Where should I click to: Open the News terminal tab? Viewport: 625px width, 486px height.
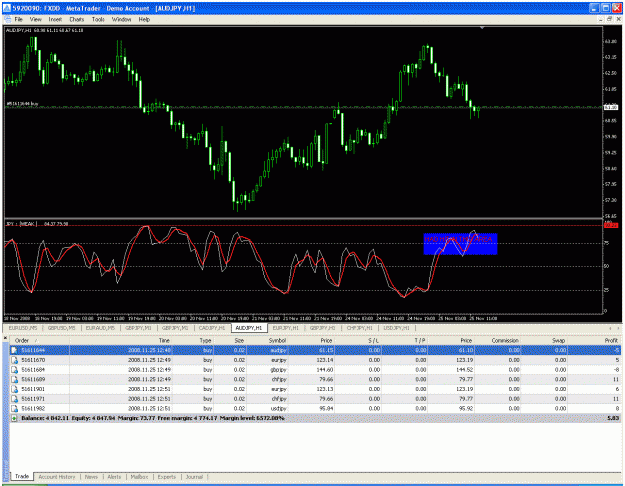point(91,477)
